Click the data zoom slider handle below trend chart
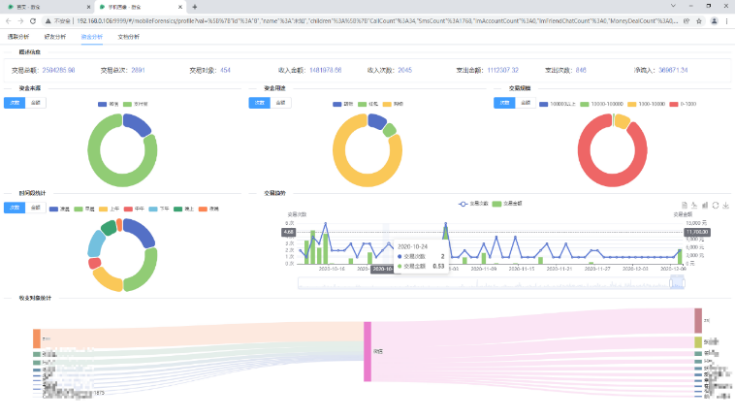The height and width of the screenshot is (419, 735). tap(670, 283)
